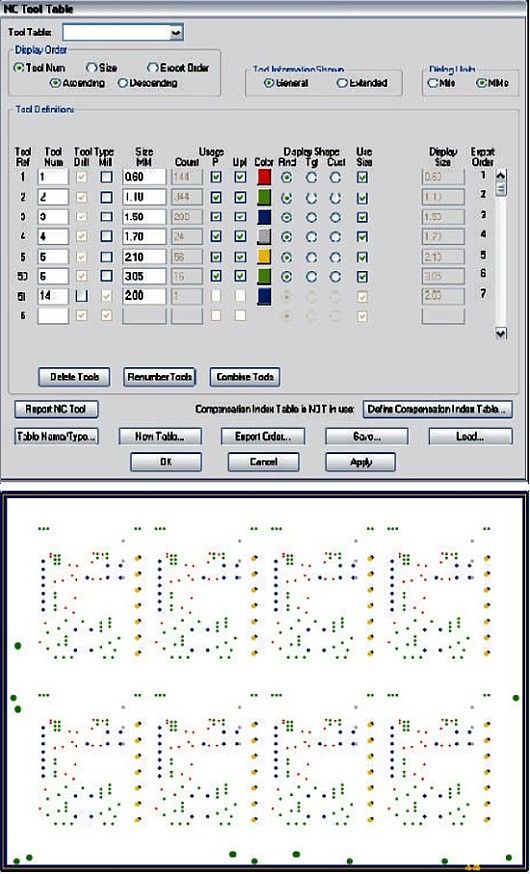Click the red color swatch for tool 1
Viewport: 530px width, 874px height.
point(264,177)
